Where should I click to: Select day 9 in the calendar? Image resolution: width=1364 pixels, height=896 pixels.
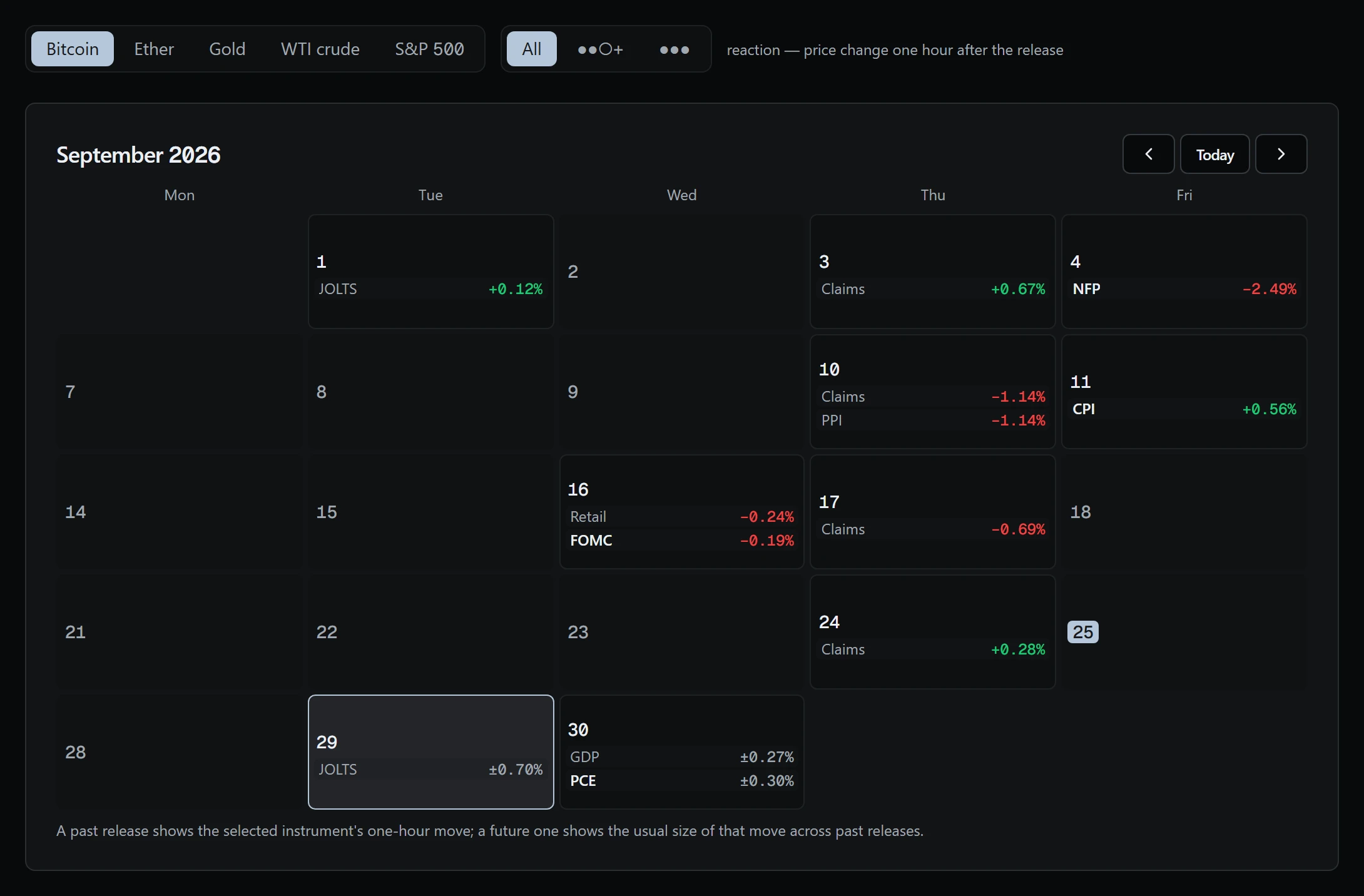(682, 392)
